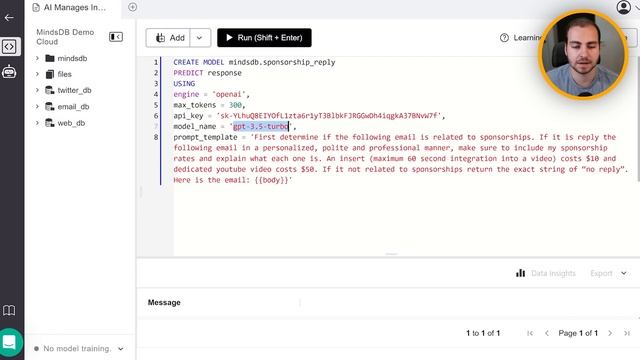The image size is (640, 360).
Task: Expand the mindsdb folder chevron
Action: click(37, 58)
